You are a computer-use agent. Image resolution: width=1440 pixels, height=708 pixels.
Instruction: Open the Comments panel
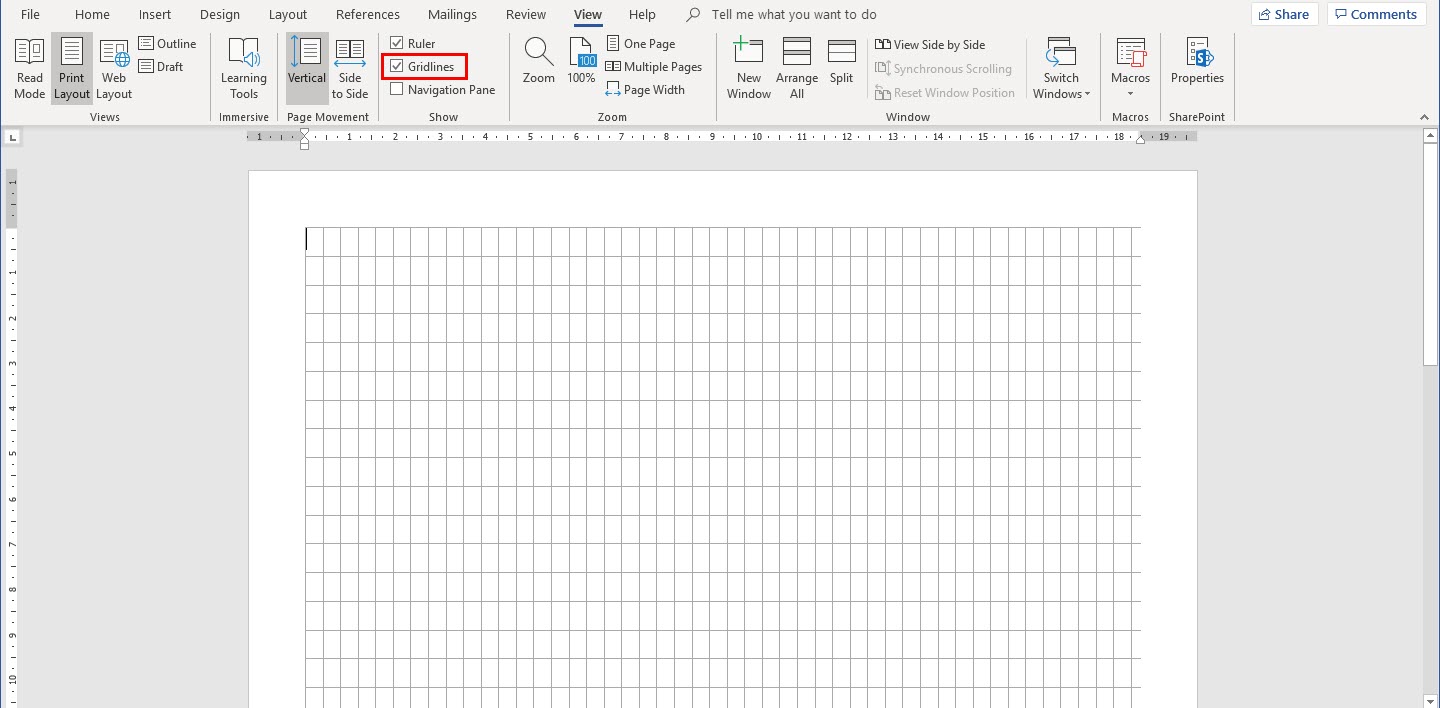[x=1376, y=13]
